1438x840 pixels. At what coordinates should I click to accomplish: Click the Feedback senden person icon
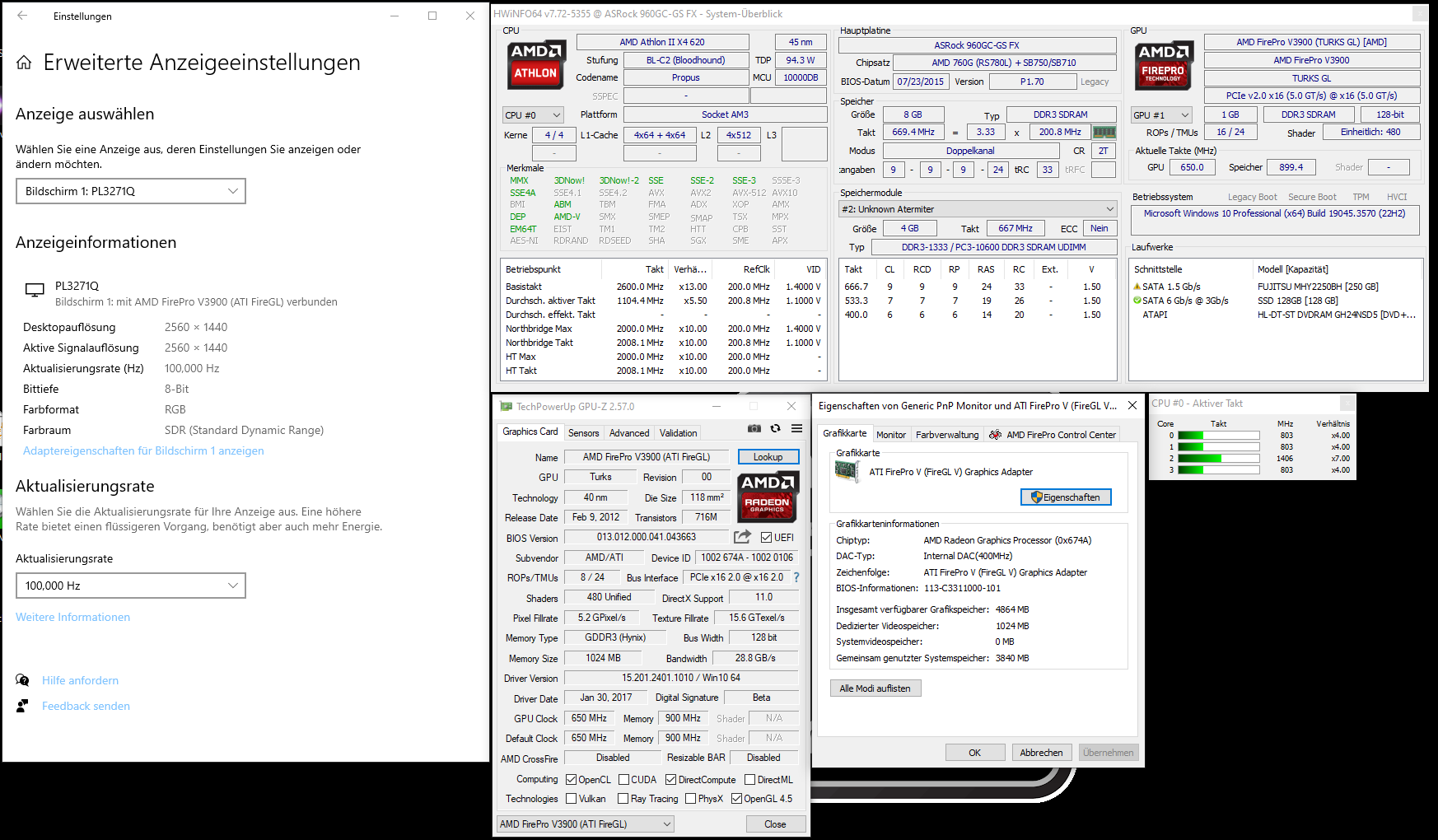click(x=22, y=706)
